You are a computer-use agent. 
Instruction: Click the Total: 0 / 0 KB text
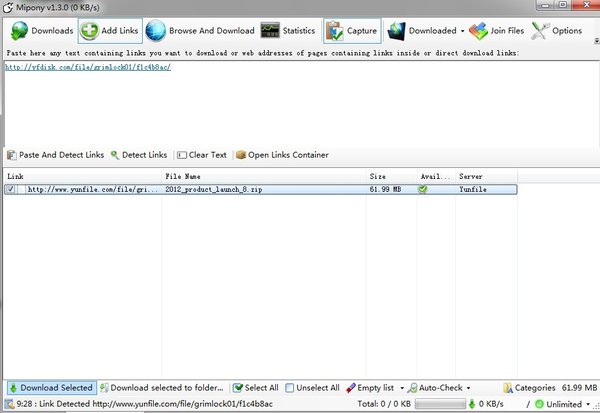384,404
